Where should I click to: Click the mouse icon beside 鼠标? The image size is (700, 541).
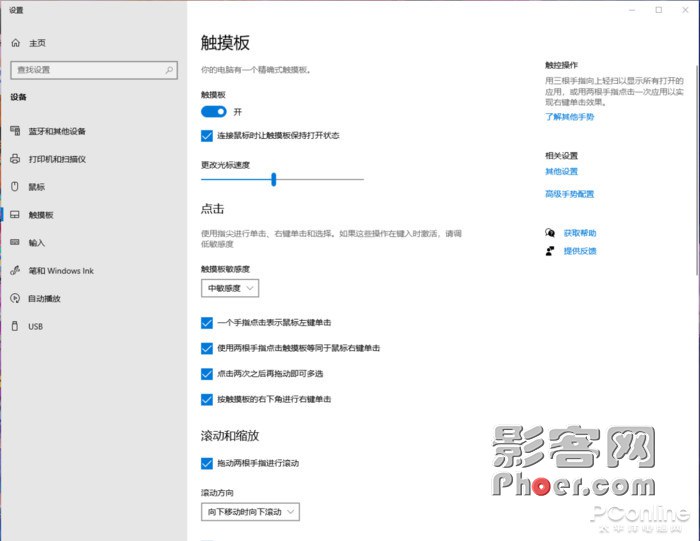point(15,187)
